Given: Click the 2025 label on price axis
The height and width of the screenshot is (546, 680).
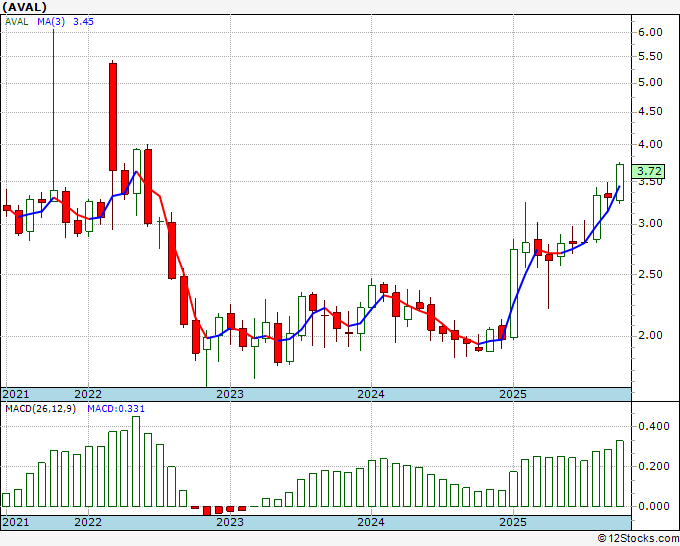Looking at the screenshot, I should pyautogui.click(x=512, y=394).
